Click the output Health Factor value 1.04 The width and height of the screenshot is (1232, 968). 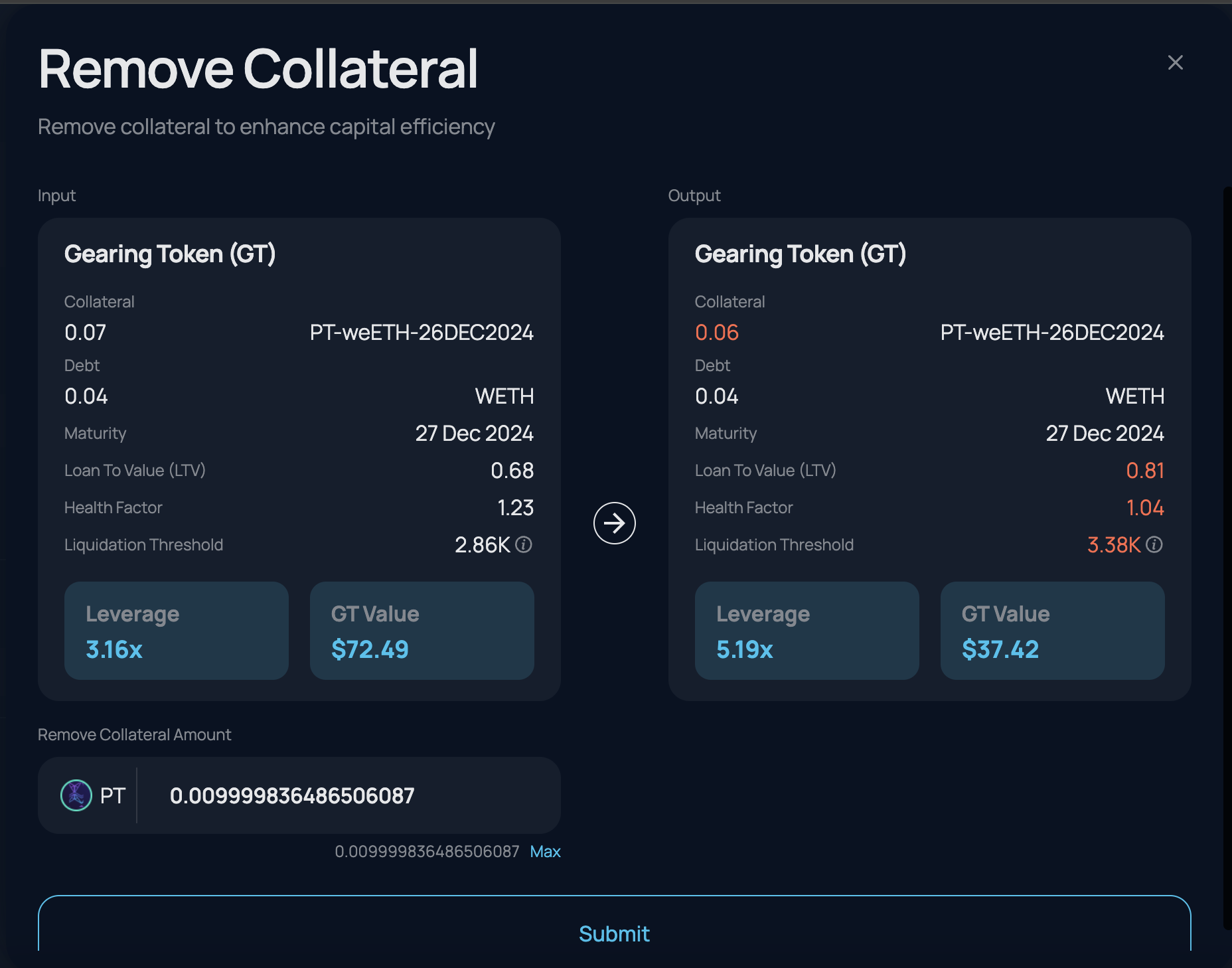tap(1145, 508)
